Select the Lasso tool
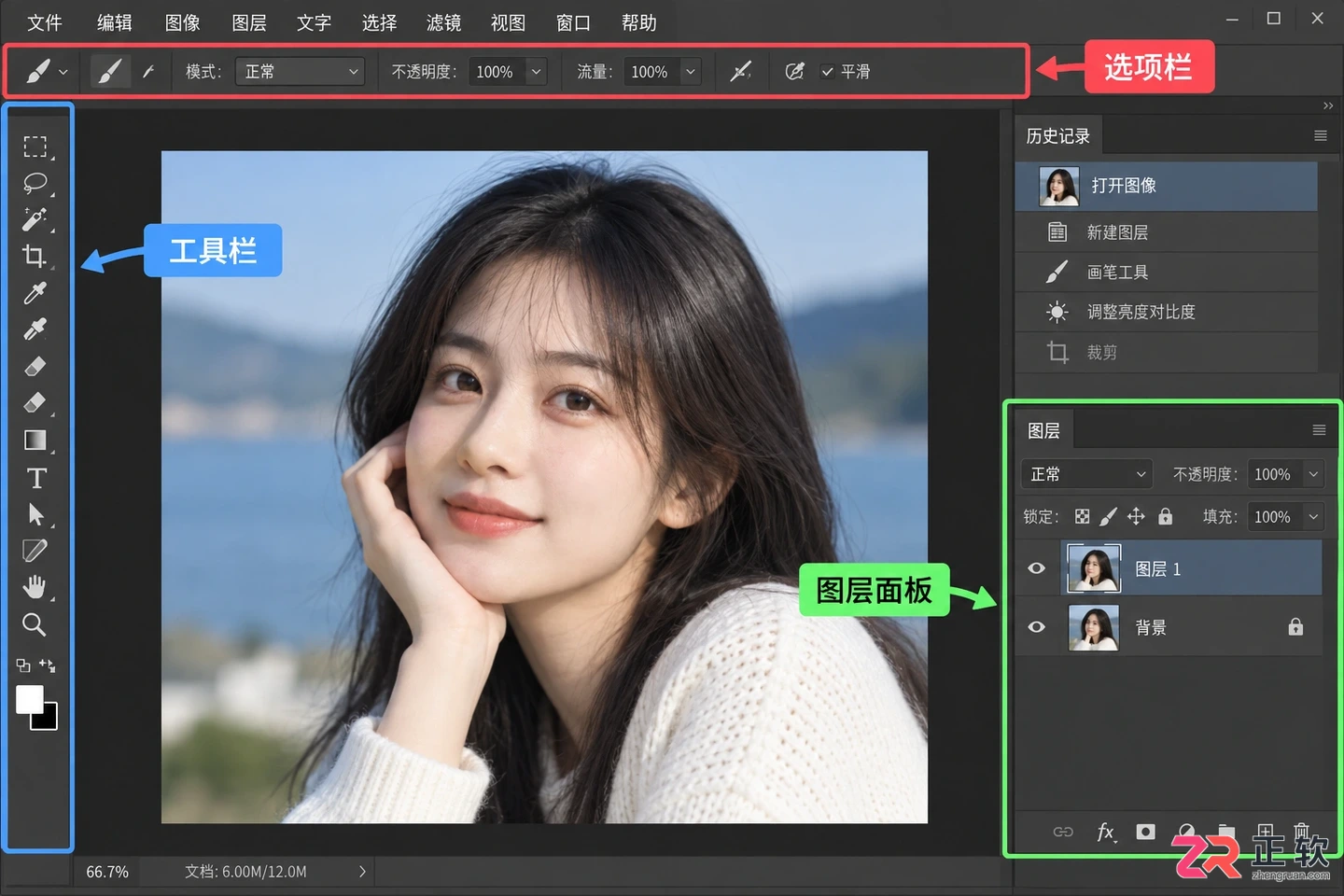The image size is (1344, 896). (x=35, y=182)
